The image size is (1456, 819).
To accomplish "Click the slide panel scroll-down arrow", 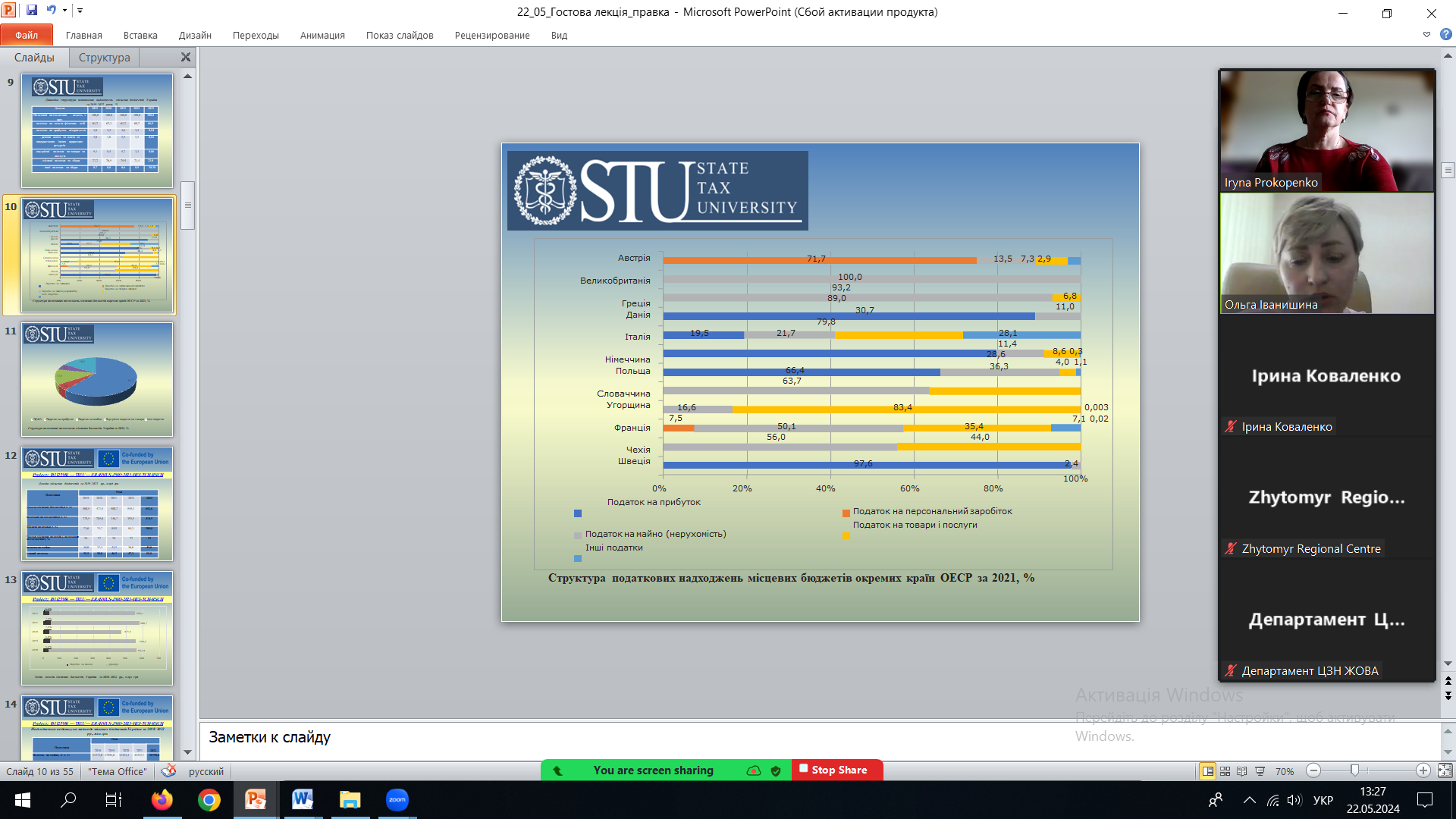I will 187,752.
